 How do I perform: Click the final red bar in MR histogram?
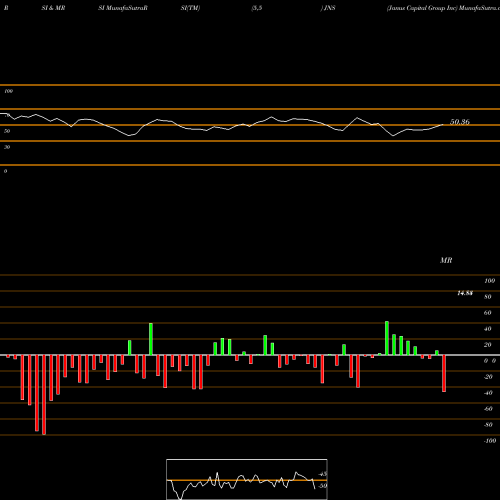tap(444, 373)
